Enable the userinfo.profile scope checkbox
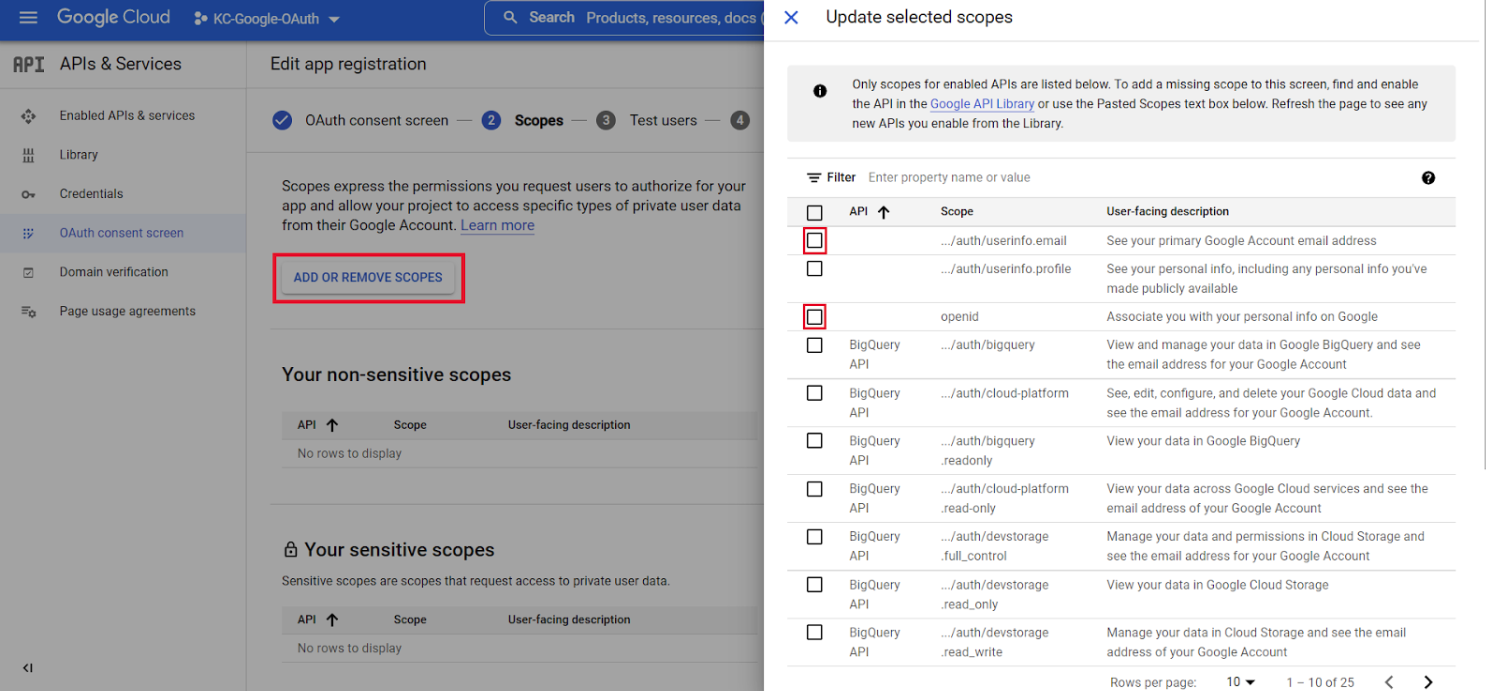This screenshot has width=1486, height=696. pos(815,269)
